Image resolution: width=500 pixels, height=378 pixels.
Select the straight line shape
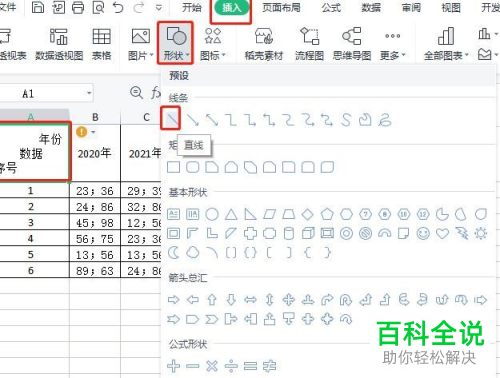pos(173,119)
